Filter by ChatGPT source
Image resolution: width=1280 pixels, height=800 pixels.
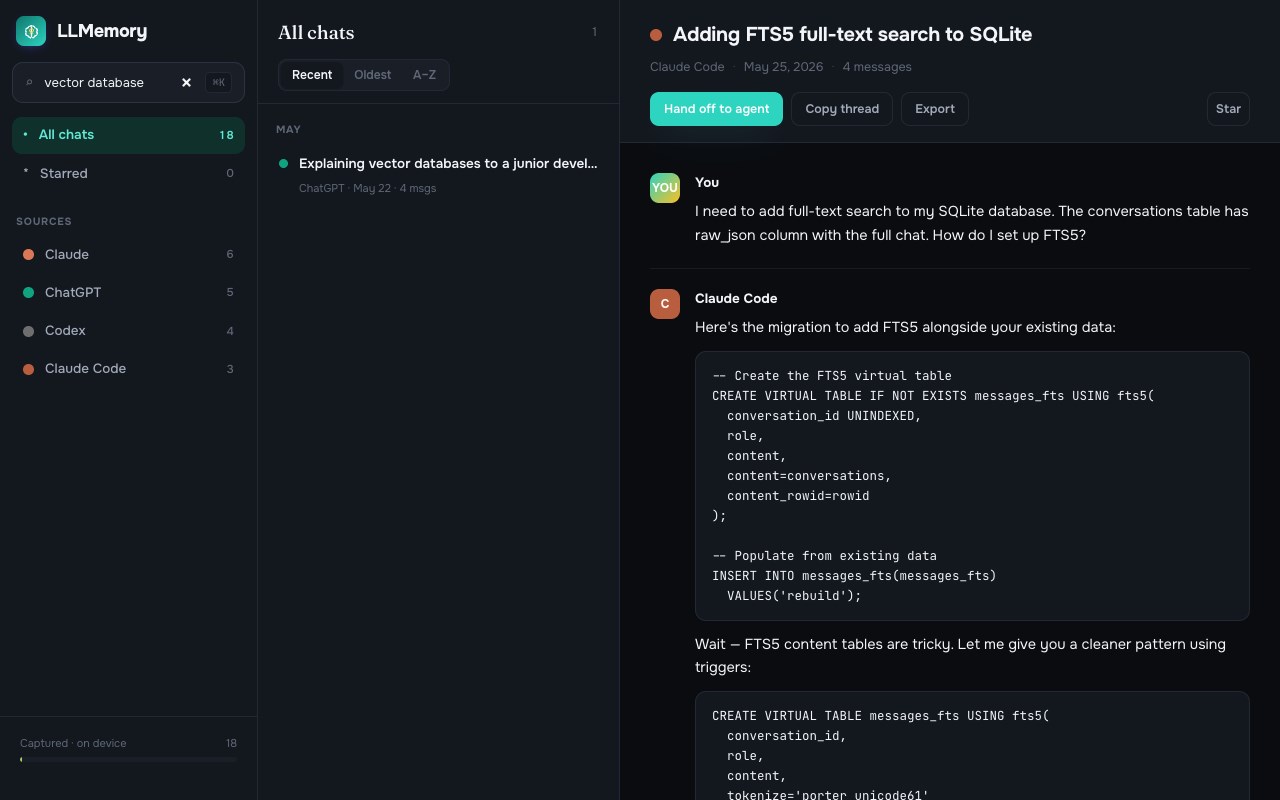coord(128,292)
